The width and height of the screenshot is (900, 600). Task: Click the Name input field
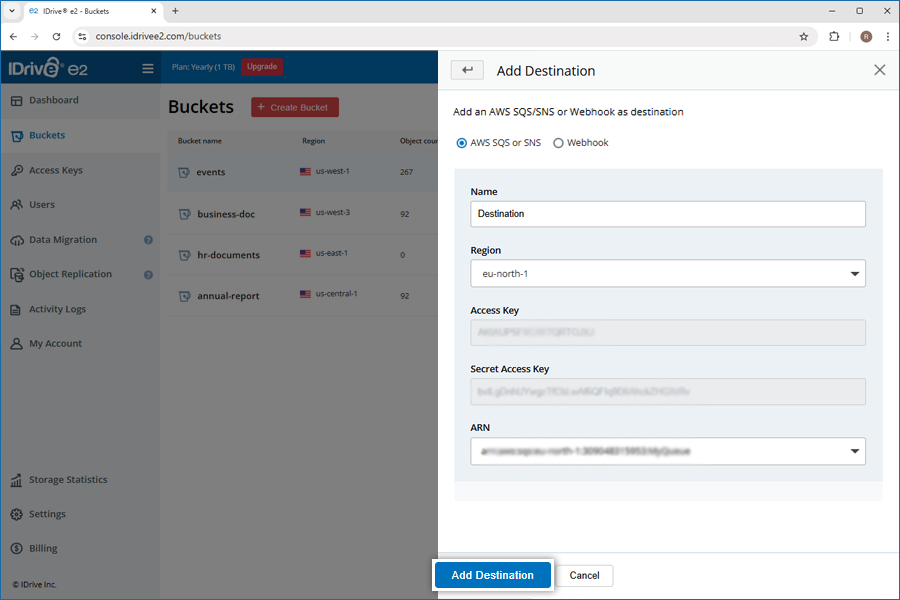(x=667, y=214)
